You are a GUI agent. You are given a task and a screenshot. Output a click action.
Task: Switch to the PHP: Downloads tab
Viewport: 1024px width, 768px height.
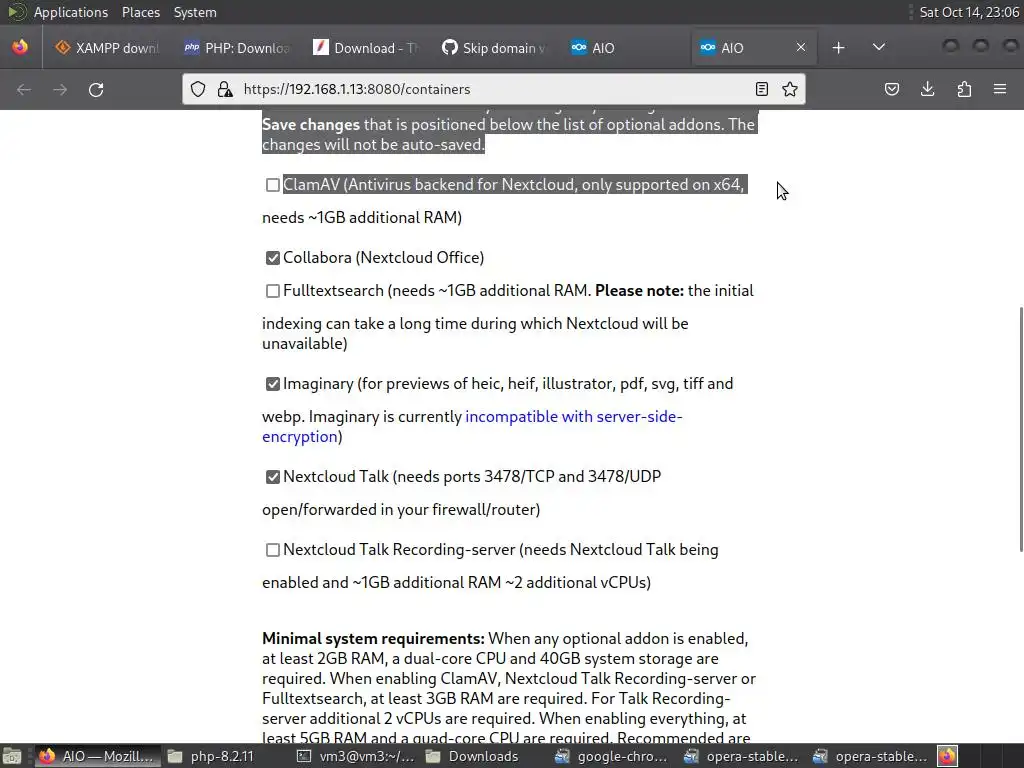pos(236,48)
